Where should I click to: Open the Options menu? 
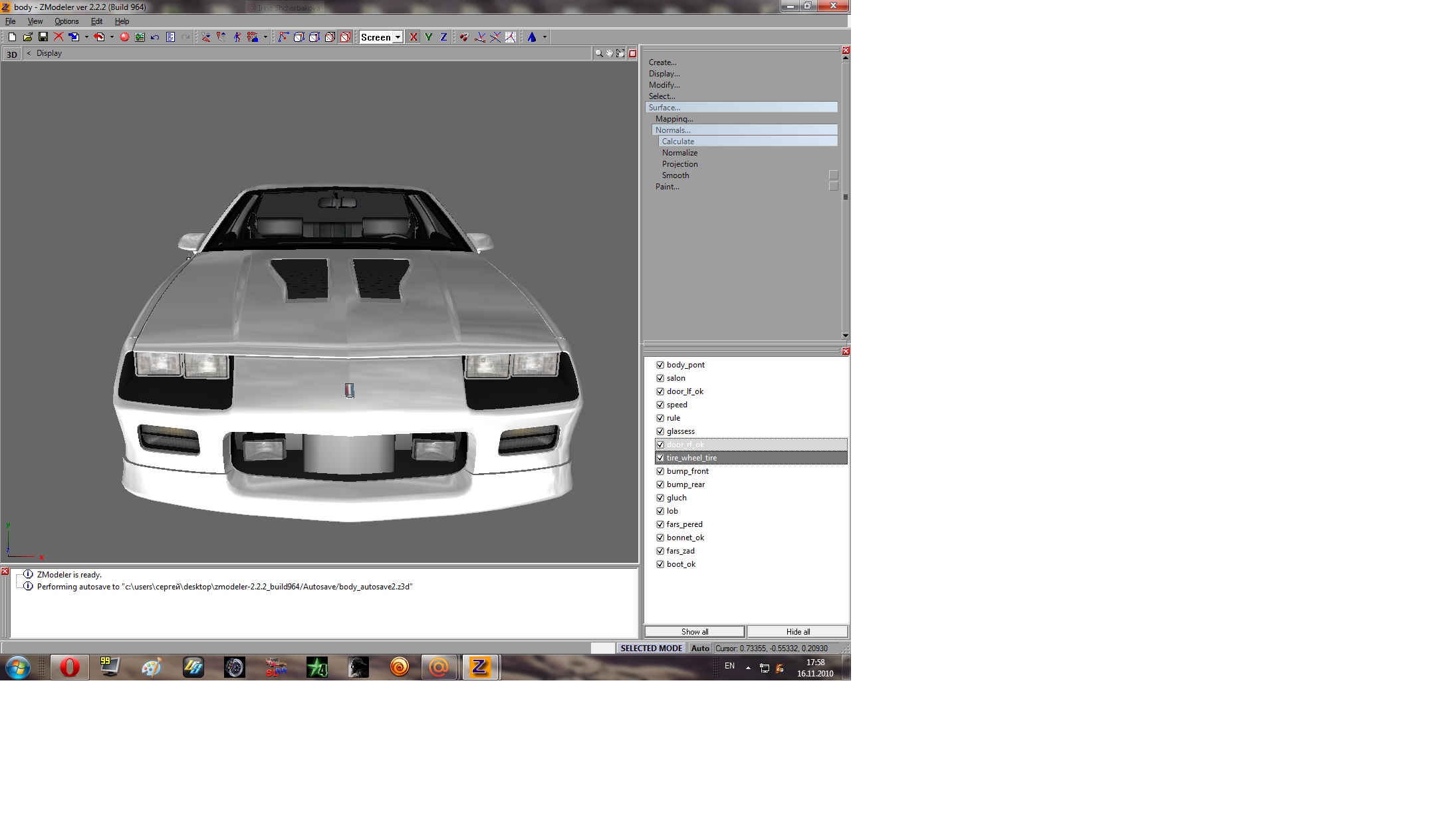point(66,21)
